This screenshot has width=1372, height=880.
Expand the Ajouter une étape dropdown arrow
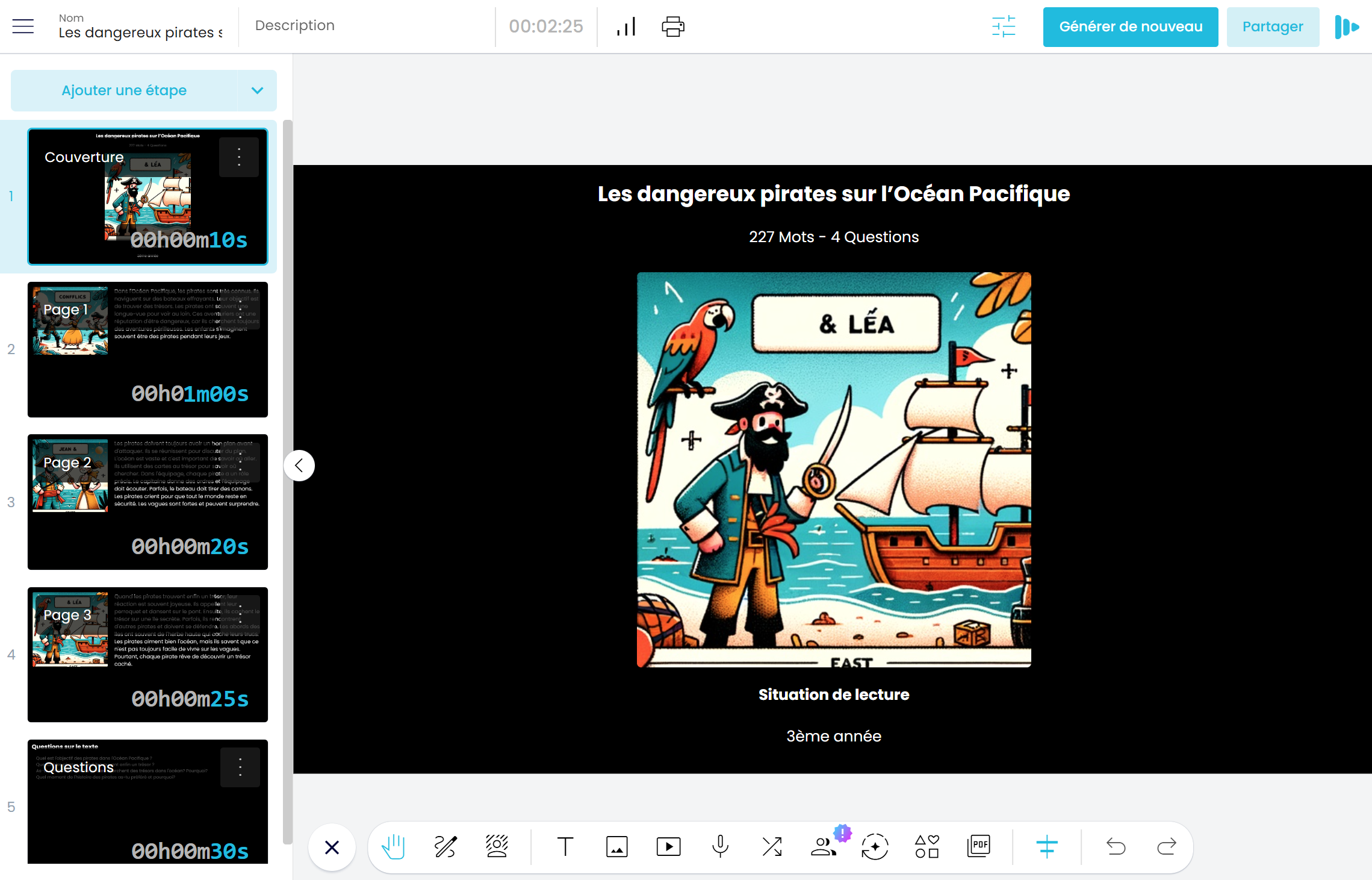click(x=257, y=90)
